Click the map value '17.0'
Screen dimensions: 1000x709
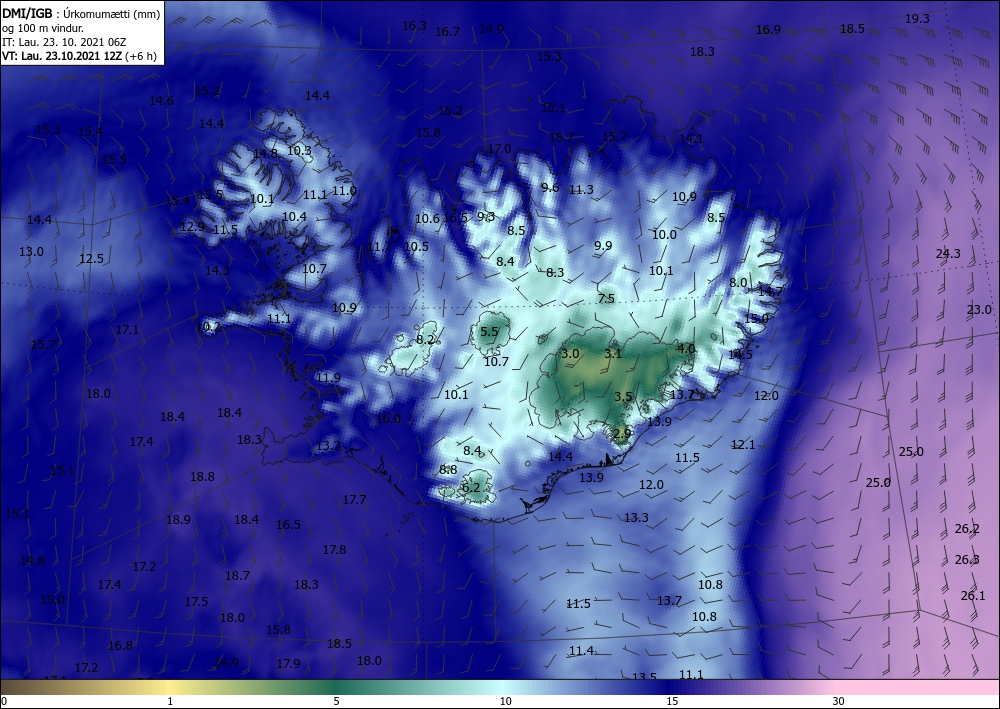[499, 149]
